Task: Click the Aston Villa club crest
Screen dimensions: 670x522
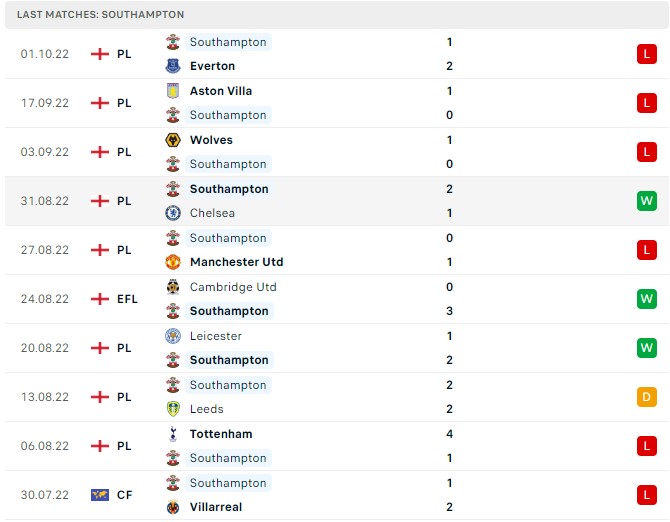Action: coord(173,91)
